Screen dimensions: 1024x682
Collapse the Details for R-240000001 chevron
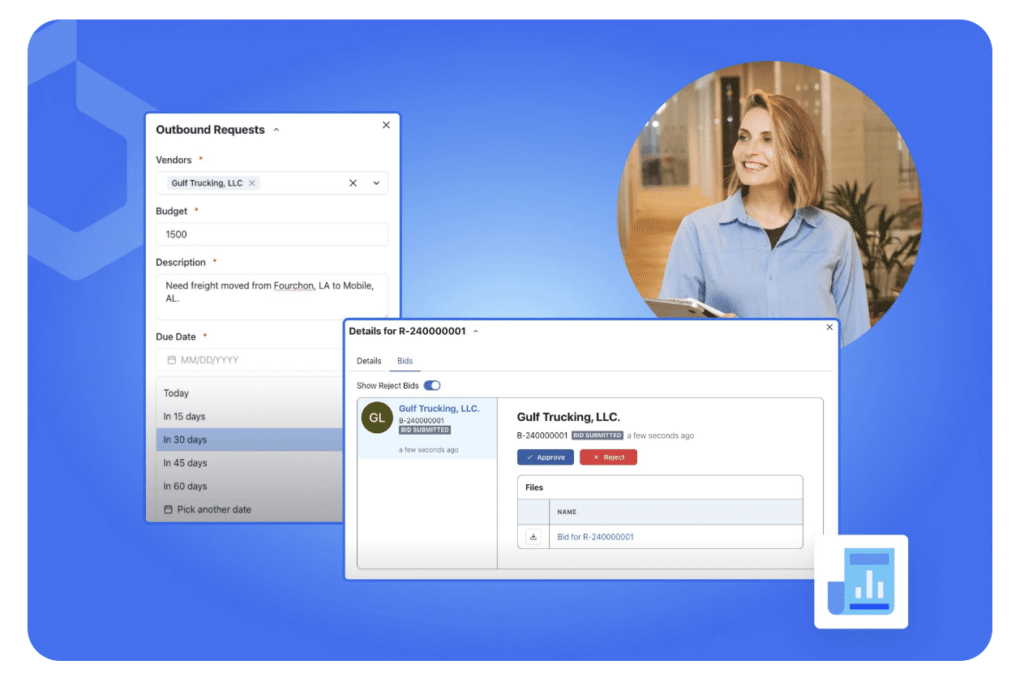[475, 331]
